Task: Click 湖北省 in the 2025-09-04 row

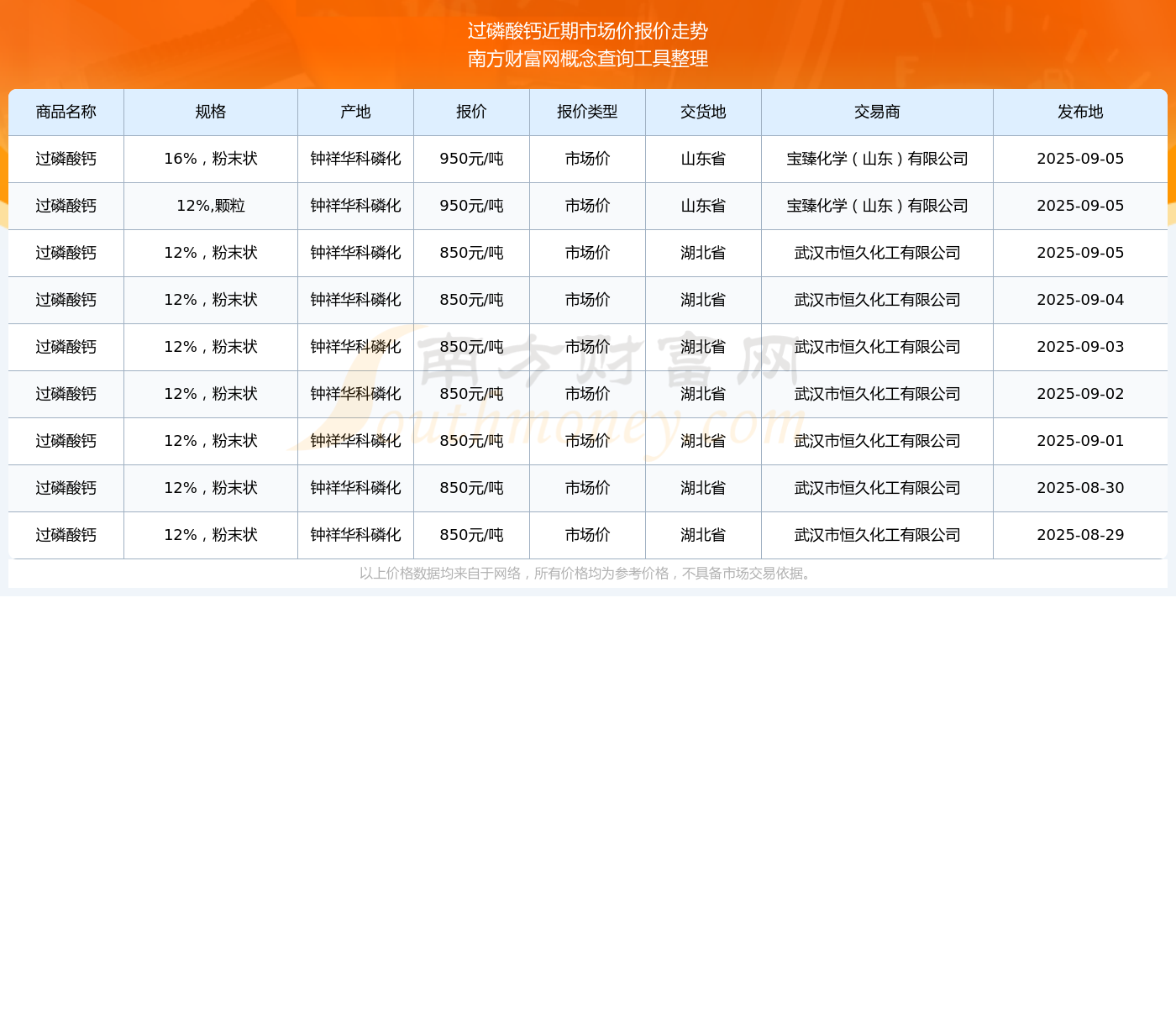Action: coord(703,300)
